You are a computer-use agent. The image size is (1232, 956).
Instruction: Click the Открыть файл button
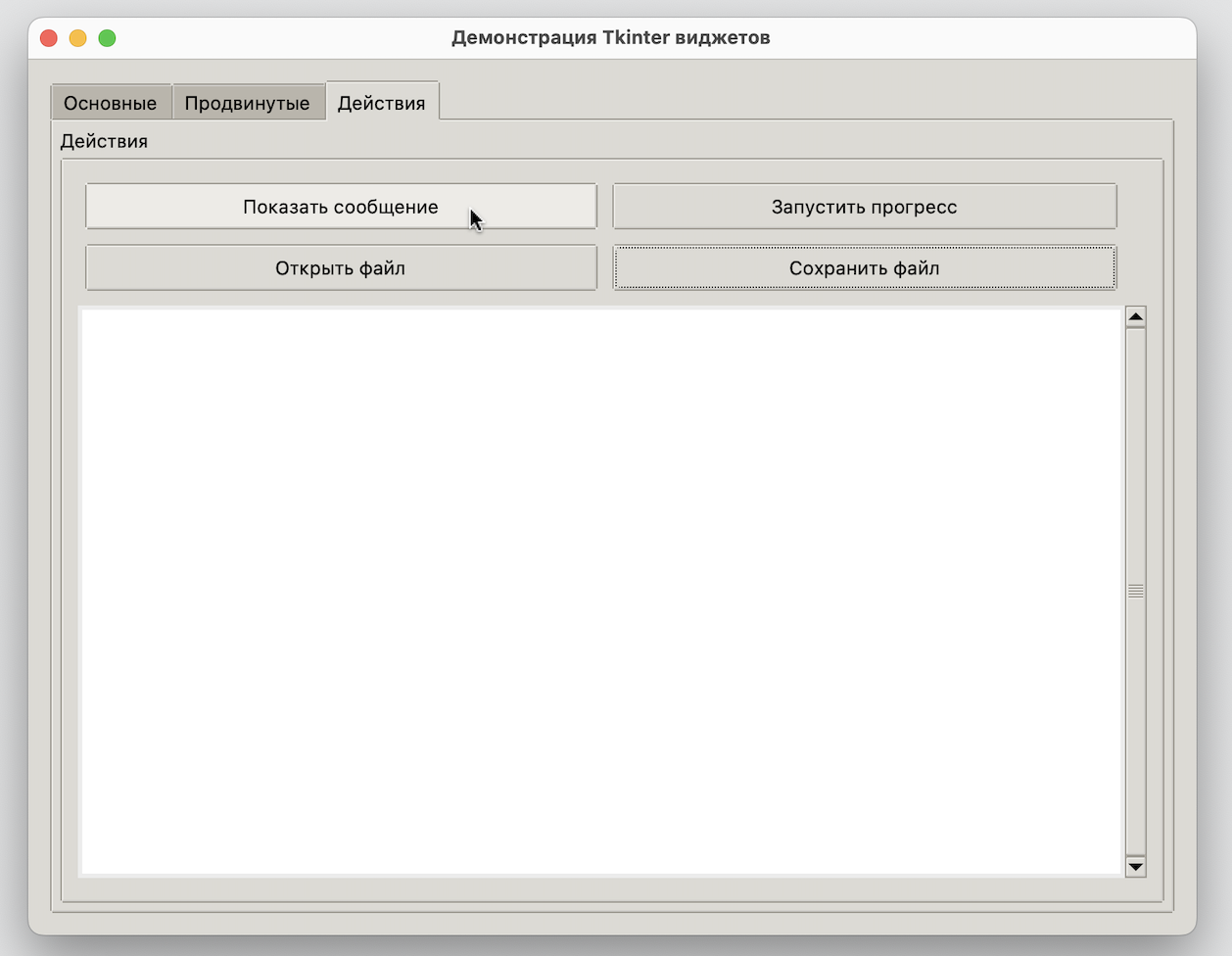(x=341, y=266)
